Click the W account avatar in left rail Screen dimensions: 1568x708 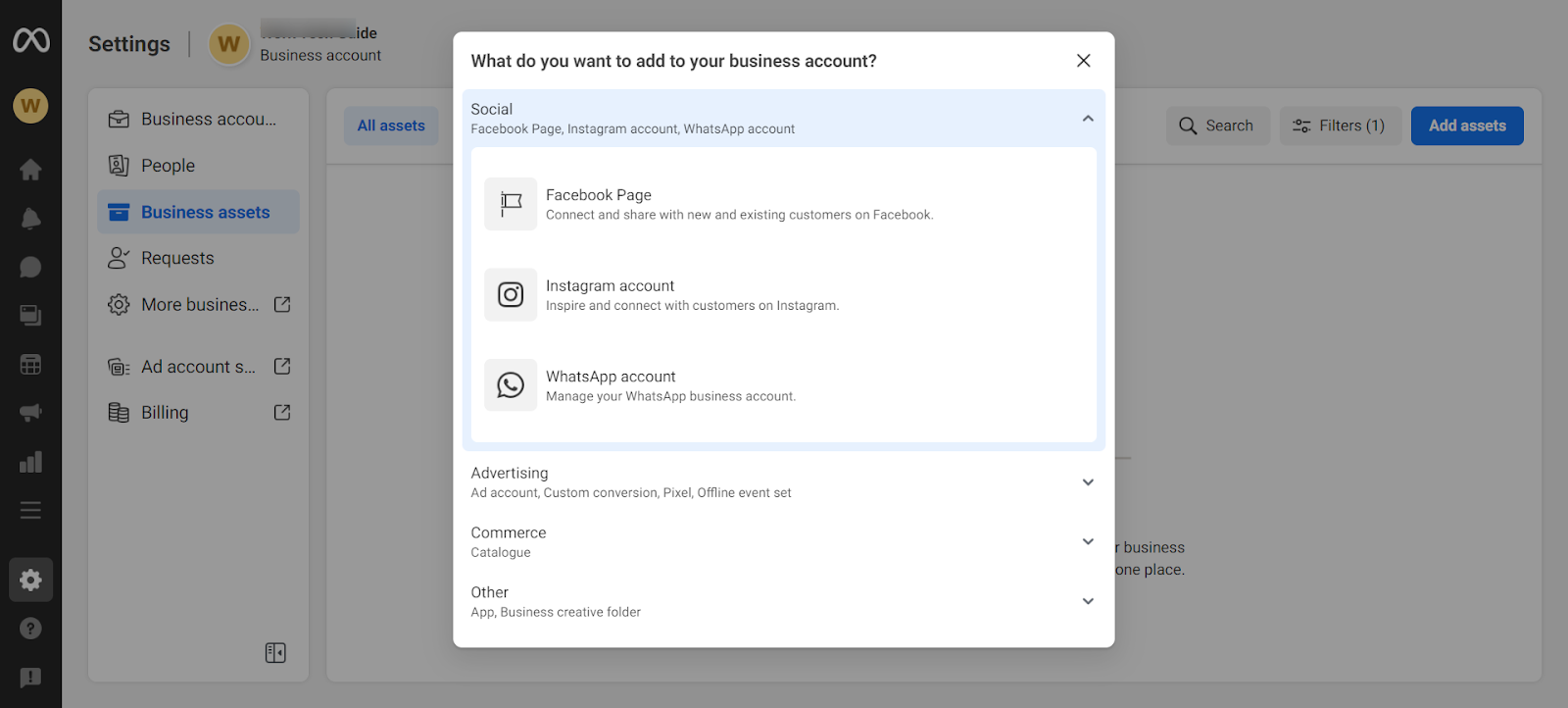pos(30,106)
